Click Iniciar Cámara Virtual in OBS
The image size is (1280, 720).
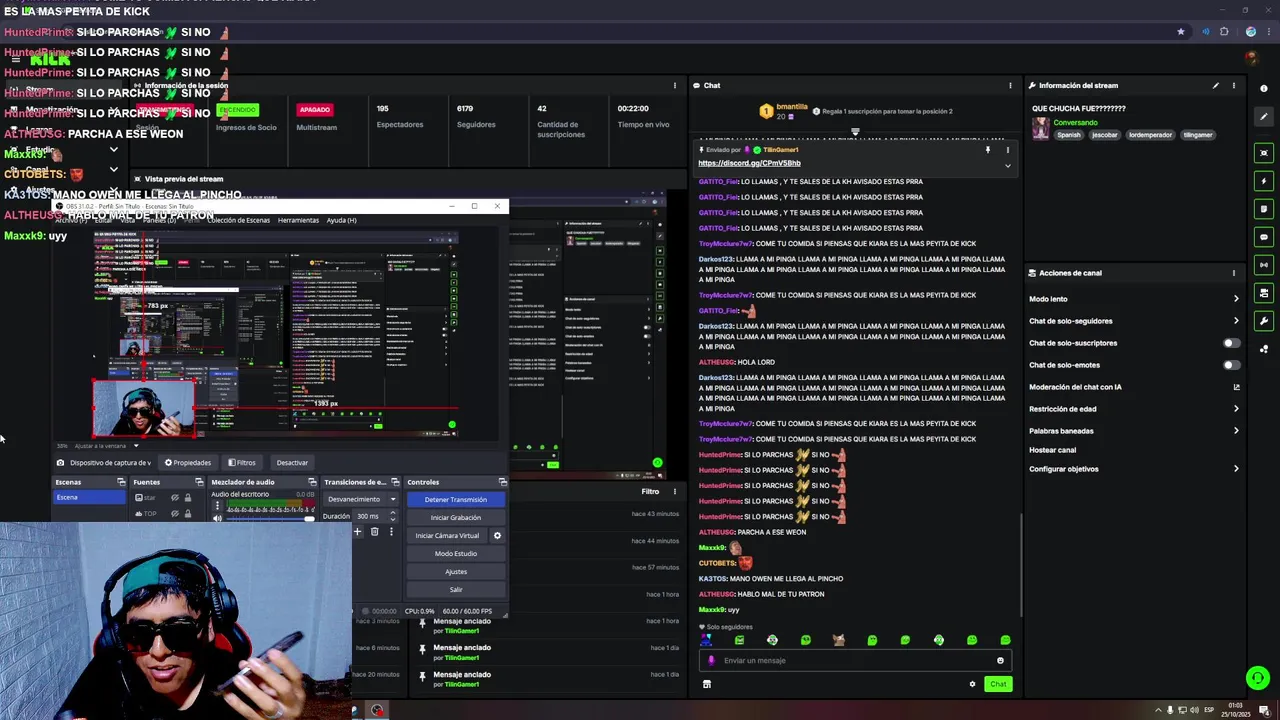[x=447, y=536]
